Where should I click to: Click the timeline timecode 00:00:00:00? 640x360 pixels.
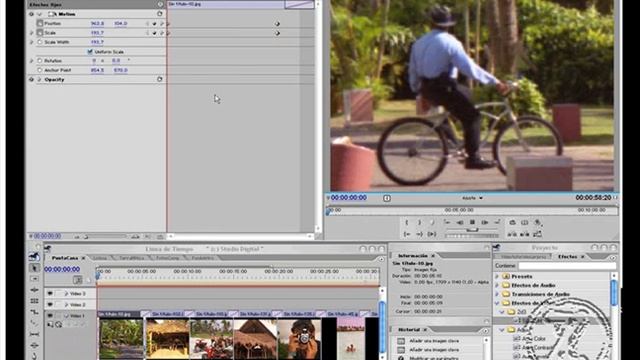pyautogui.click(x=62, y=269)
